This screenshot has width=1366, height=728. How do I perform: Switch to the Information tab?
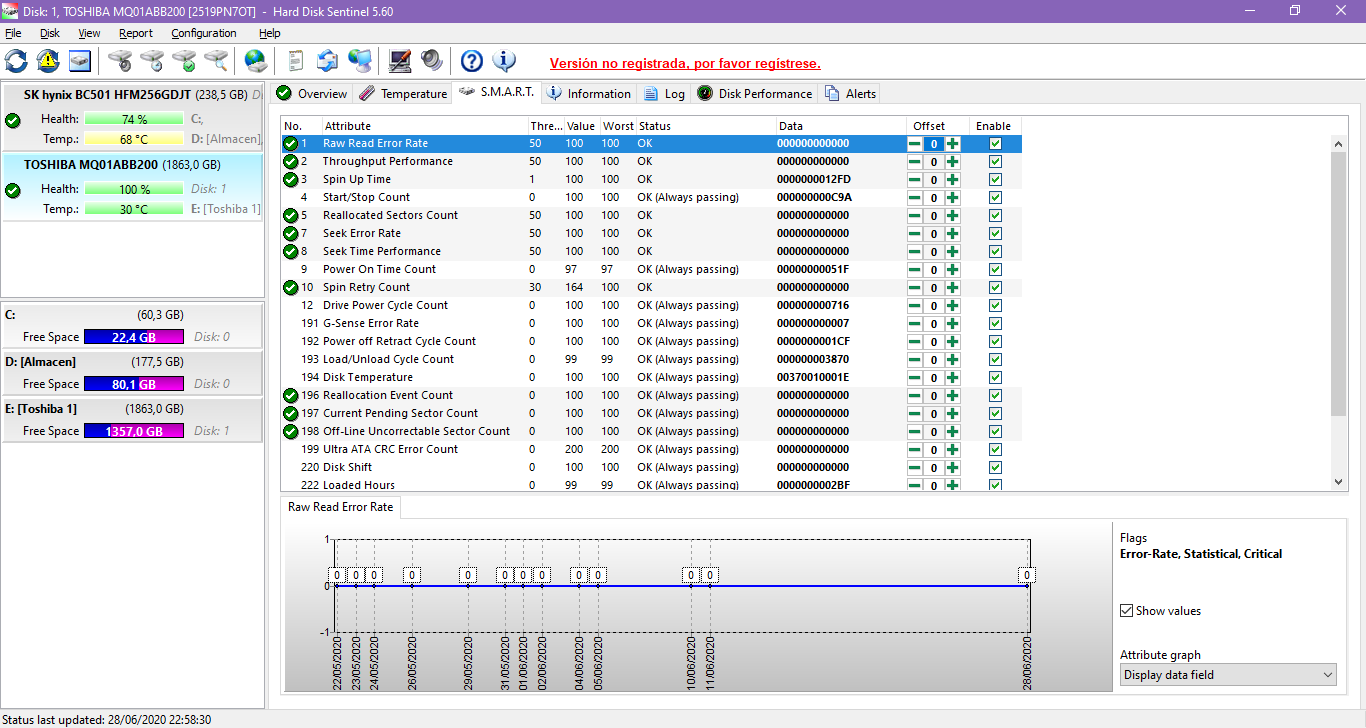pos(589,93)
